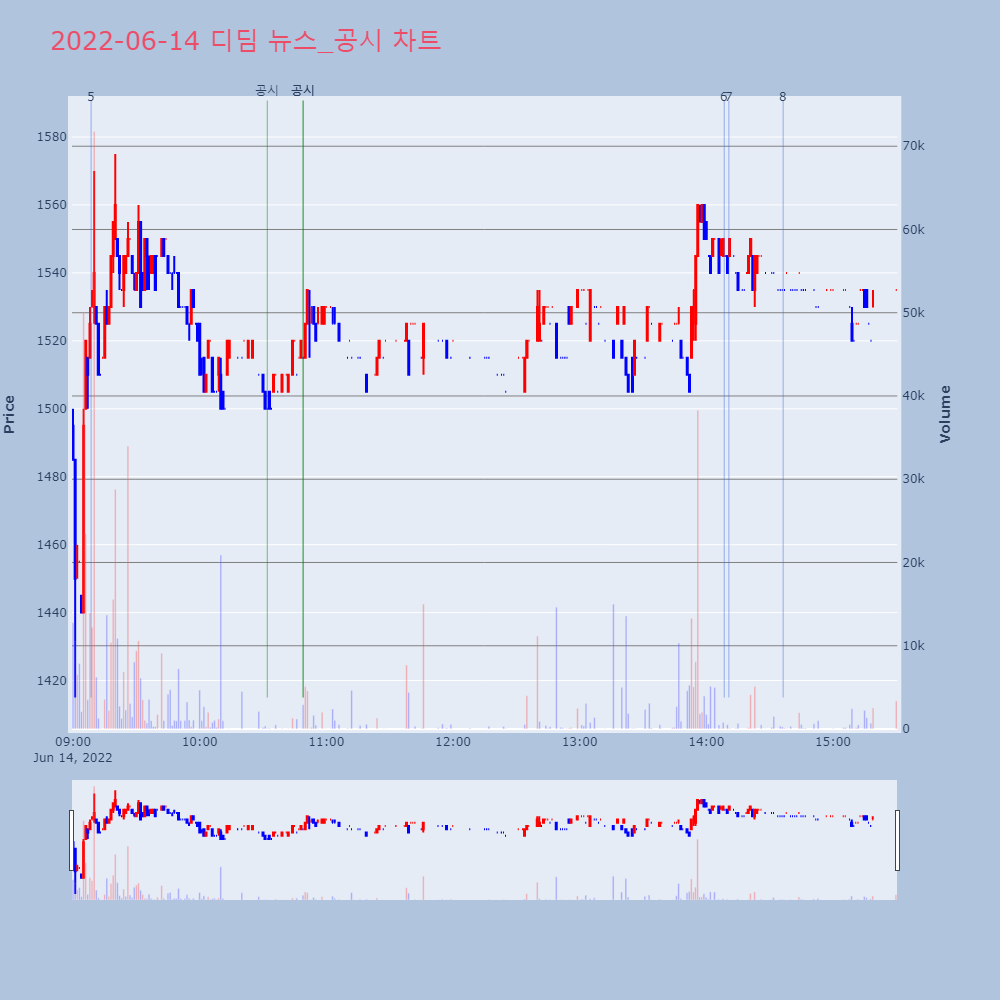
Task: Click the 'Price' y-axis title
Action: (x=9, y=415)
